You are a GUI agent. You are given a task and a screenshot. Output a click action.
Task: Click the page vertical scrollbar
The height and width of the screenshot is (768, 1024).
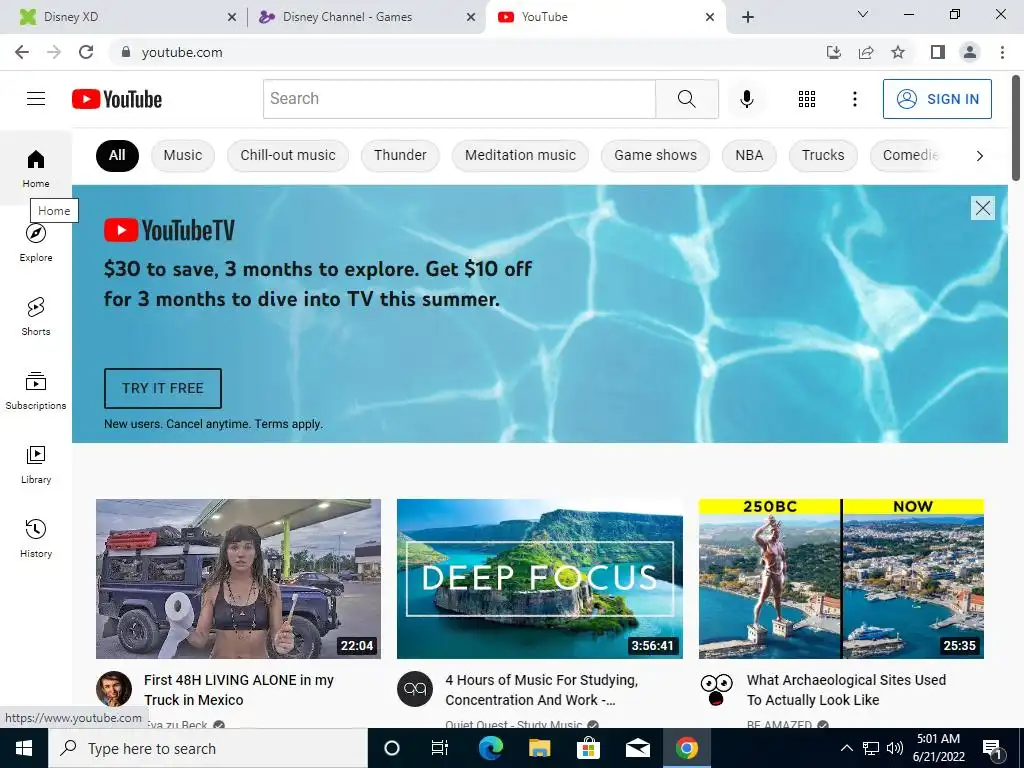point(1016,128)
